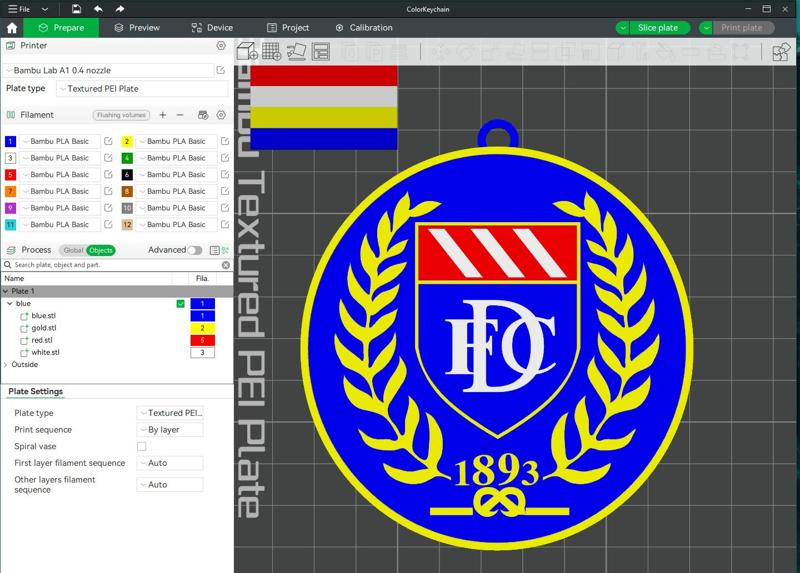This screenshot has width=800, height=573.
Task: Enable the Spiral vase checkbox
Action: [141, 446]
